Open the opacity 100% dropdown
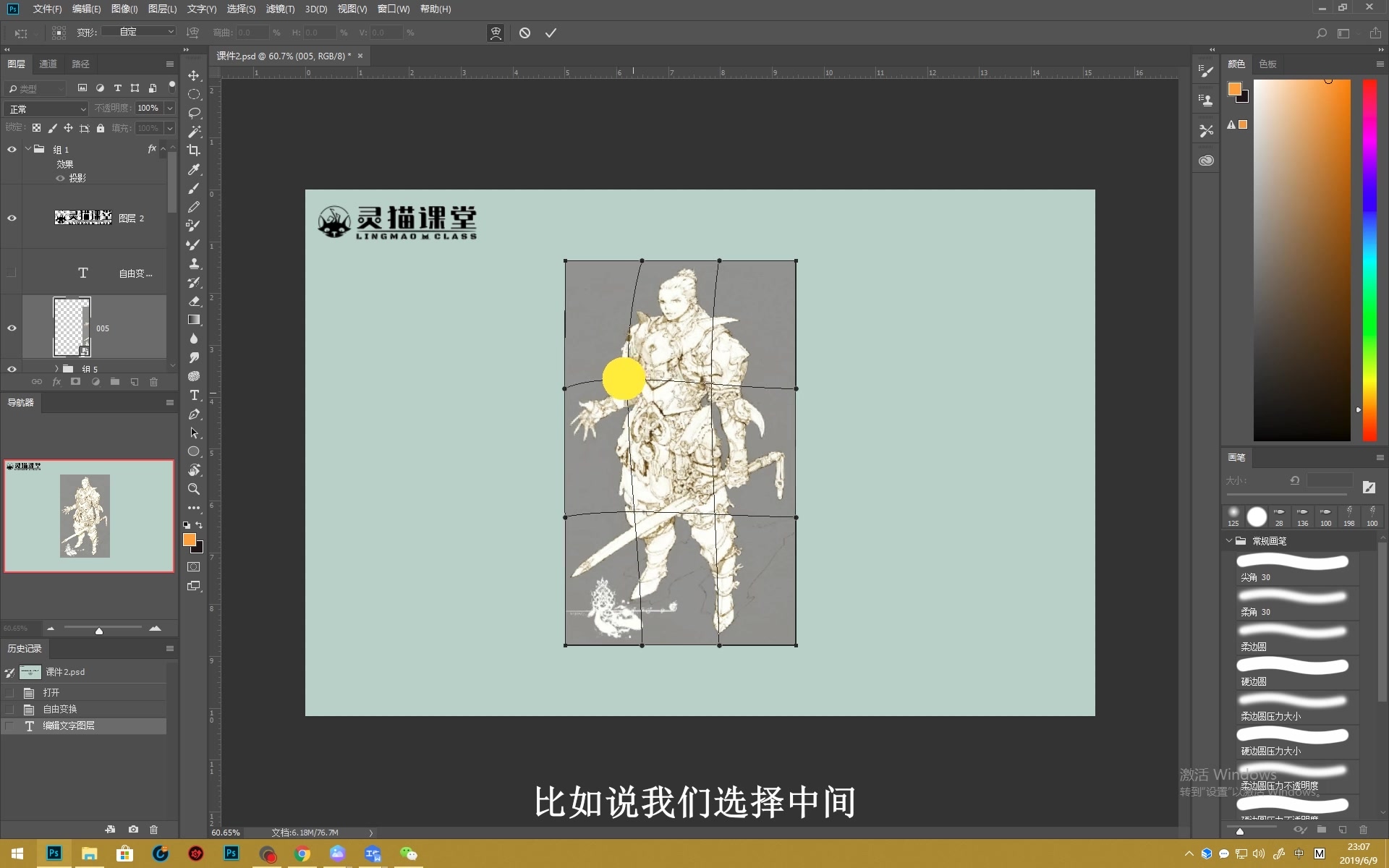This screenshot has height=868, width=1389. point(169,109)
